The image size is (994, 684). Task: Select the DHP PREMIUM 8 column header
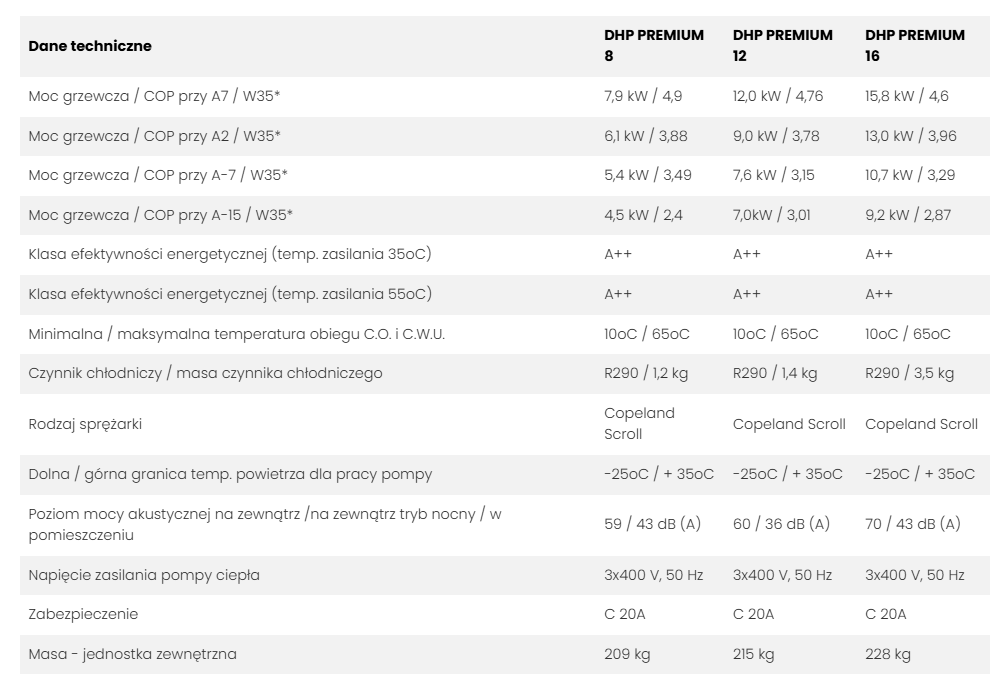click(x=654, y=46)
